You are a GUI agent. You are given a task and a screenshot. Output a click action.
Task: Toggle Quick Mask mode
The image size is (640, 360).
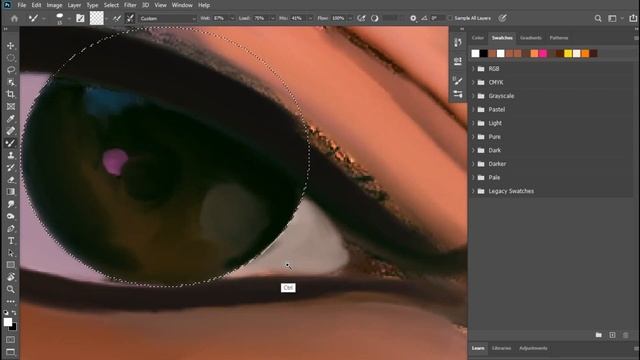[x=11, y=340]
